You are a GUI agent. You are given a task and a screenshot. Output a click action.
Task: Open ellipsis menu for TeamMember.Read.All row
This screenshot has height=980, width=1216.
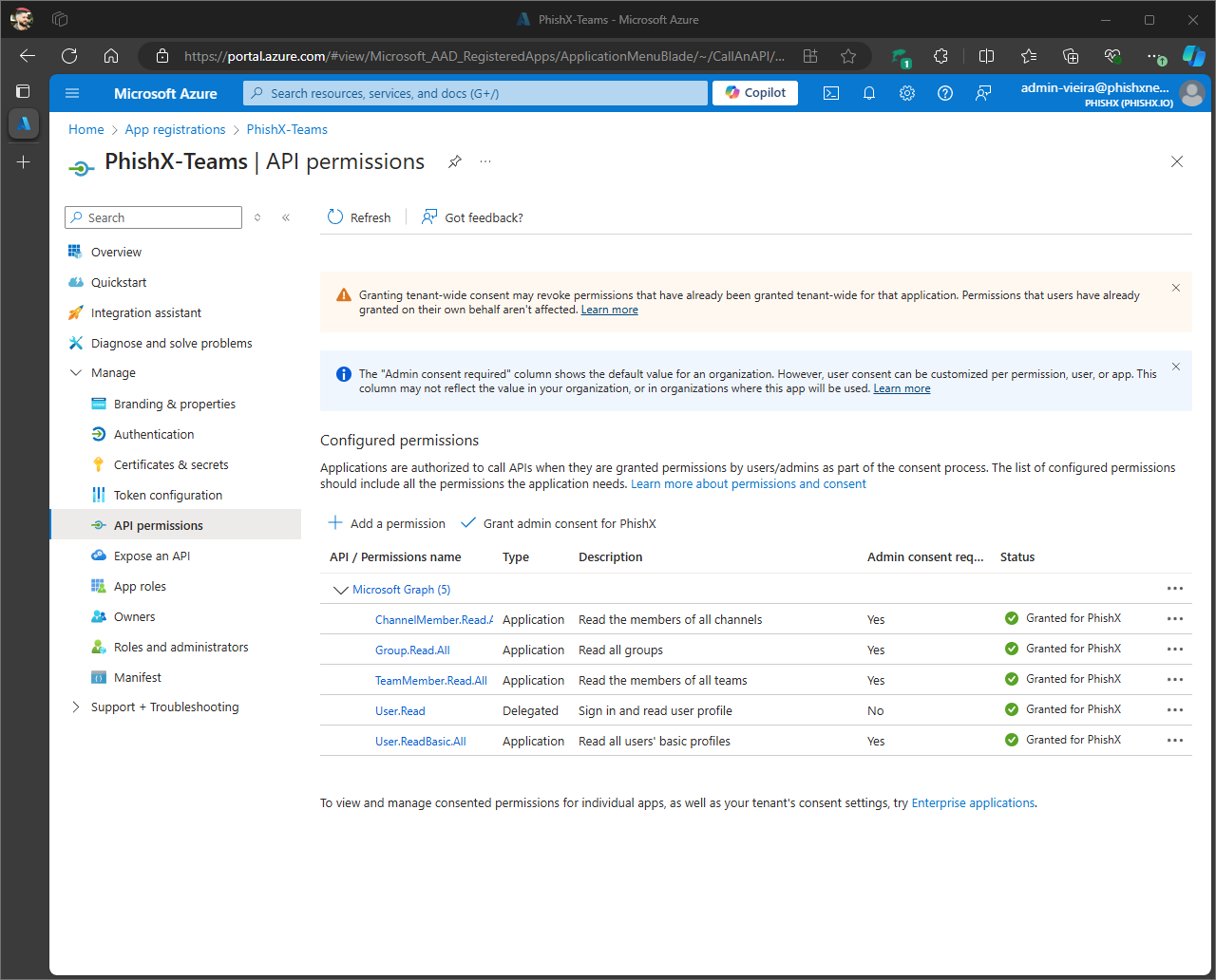coord(1175,680)
